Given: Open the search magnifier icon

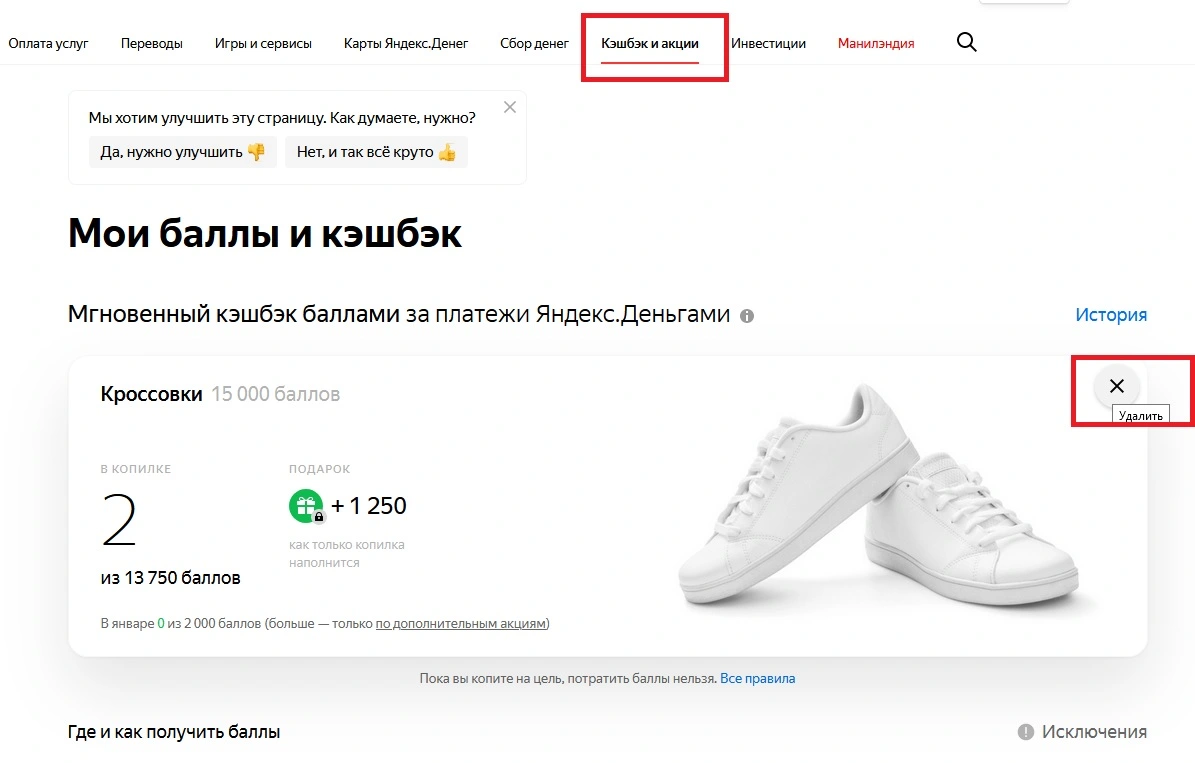Looking at the screenshot, I should coord(966,42).
